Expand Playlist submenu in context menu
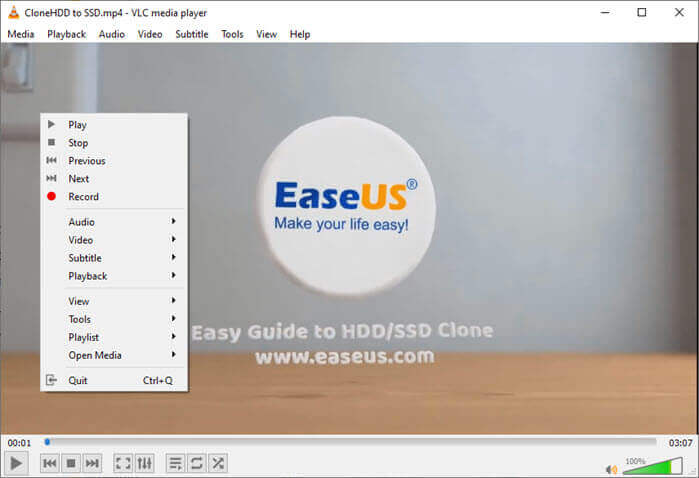Image resolution: width=699 pixels, height=478 pixels. [114, 337]
